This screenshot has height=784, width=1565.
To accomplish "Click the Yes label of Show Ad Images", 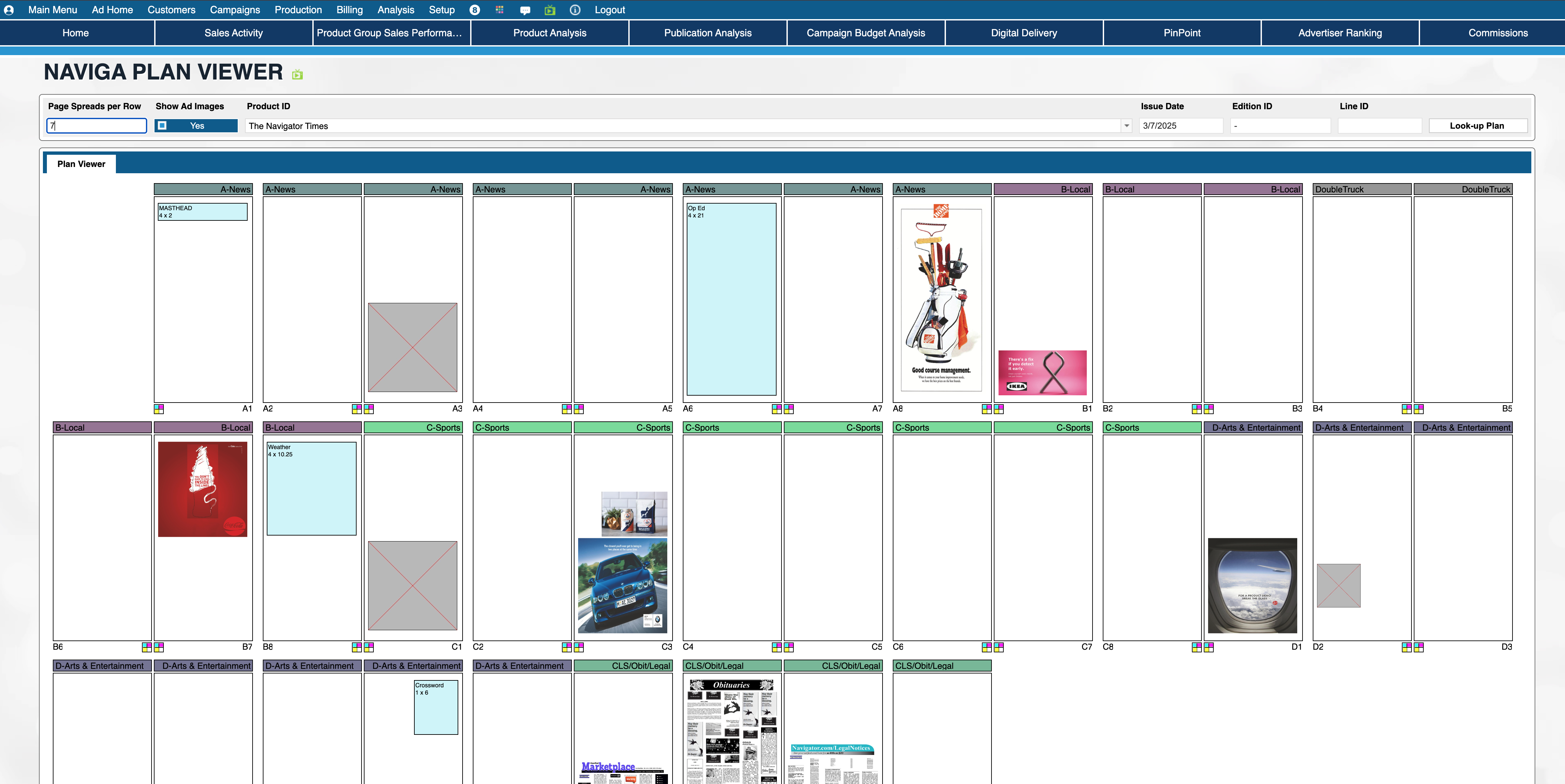I will tap(197, 126).
